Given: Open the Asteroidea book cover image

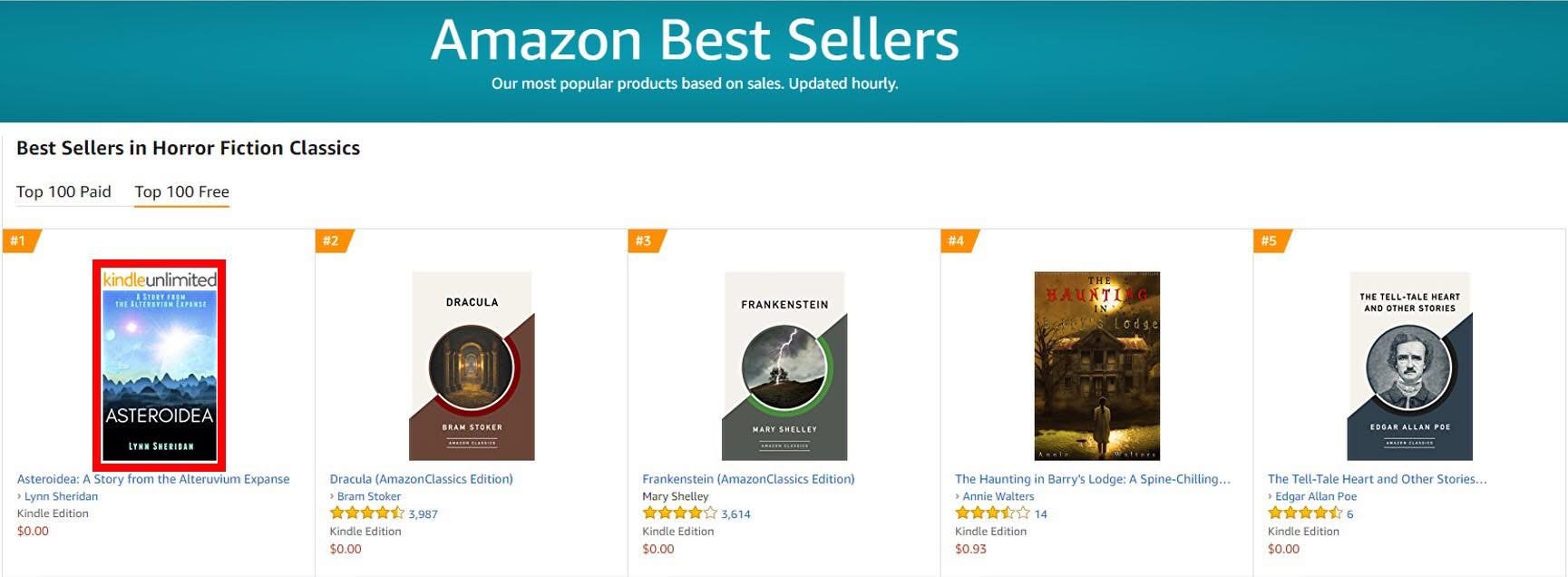Looking at the screenshot, I should [x=160, y=366].
